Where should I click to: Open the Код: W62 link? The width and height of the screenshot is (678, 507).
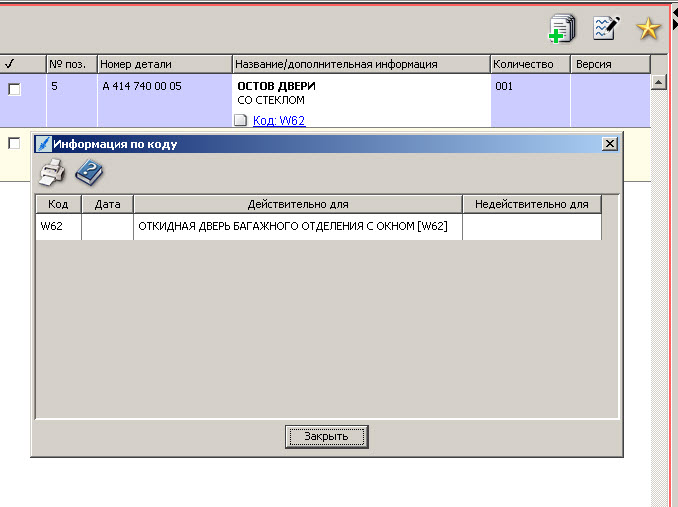[x=279, y=121]
